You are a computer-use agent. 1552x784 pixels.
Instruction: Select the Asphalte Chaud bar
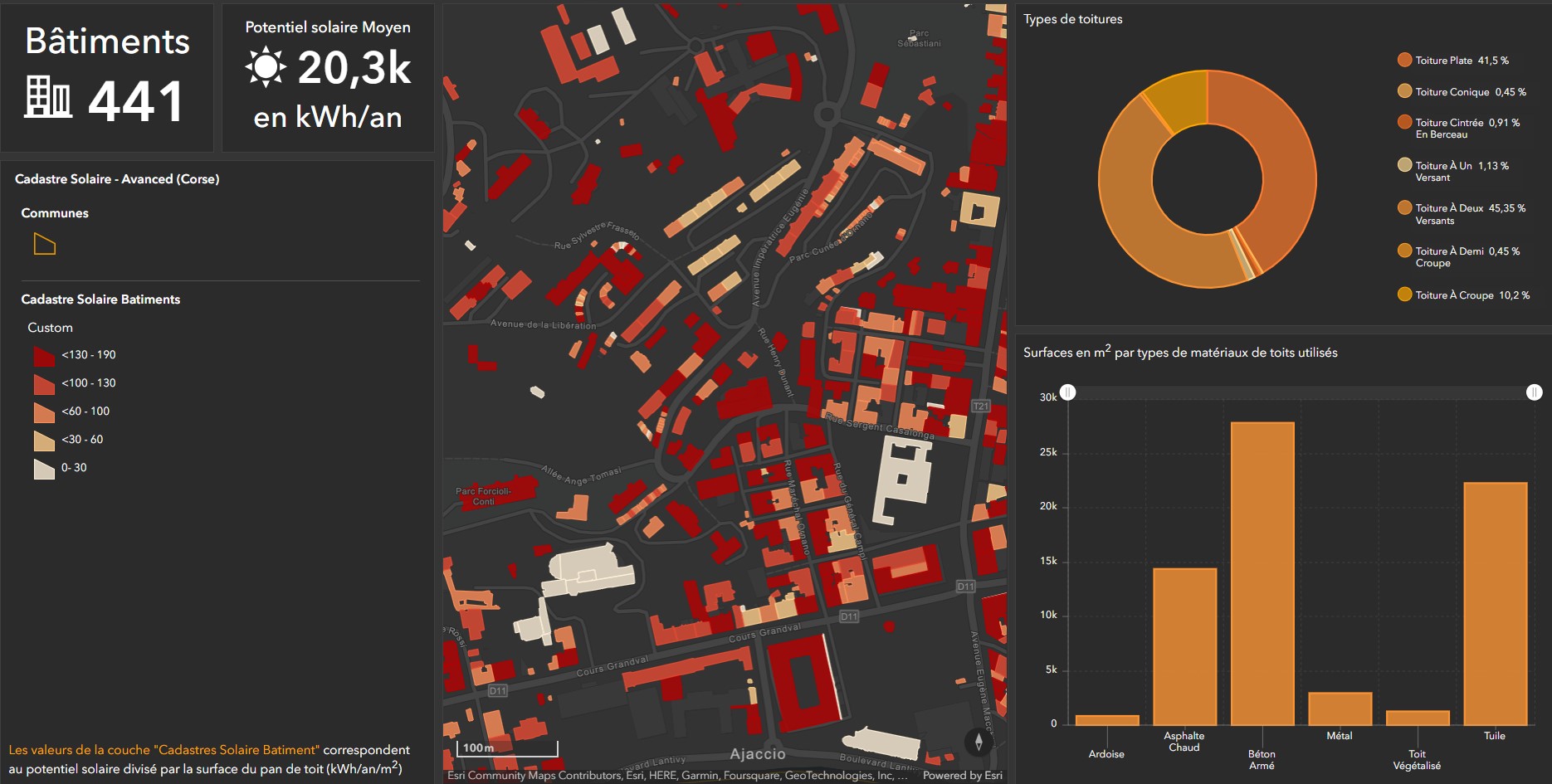pos(1184,645)
